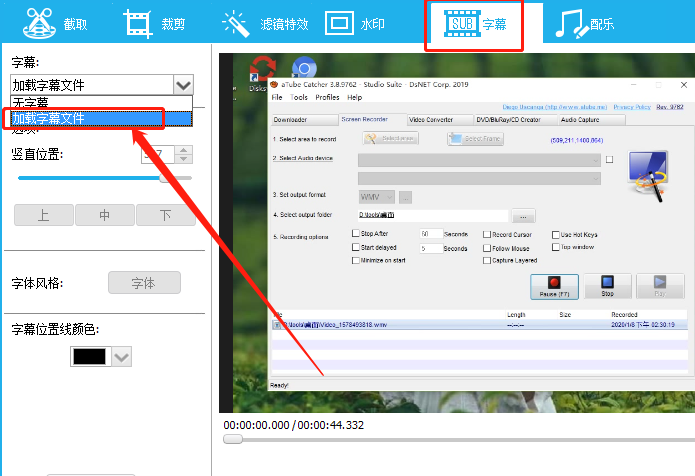The height and width of the screenshot is (476, 695).
Task: Select the 滤镜特效 magic wand icon
Action: pos(236,23)
